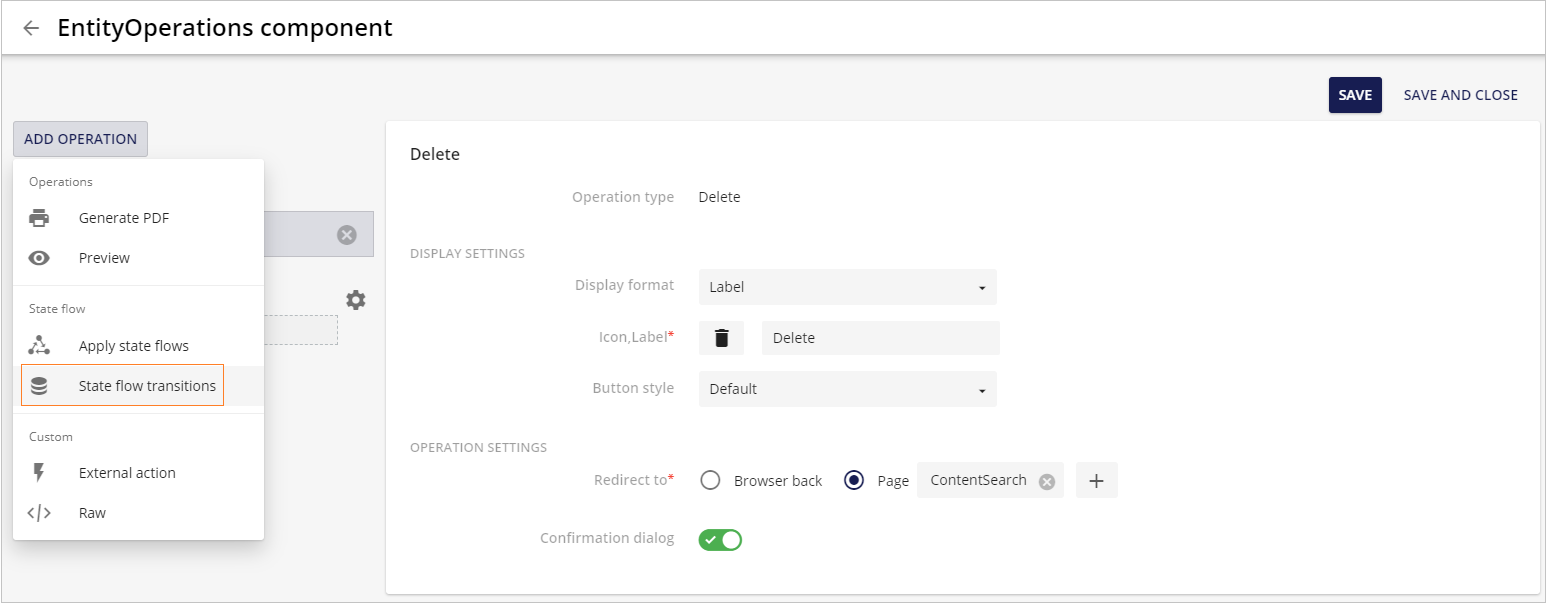Choose Generate PDF from the Operations menu
1546x603 pixels.
124,217
